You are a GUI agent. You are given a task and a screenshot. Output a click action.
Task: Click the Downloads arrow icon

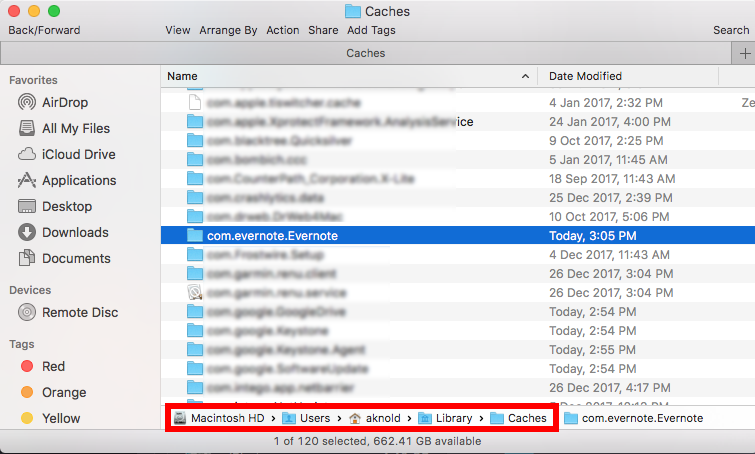27,232
